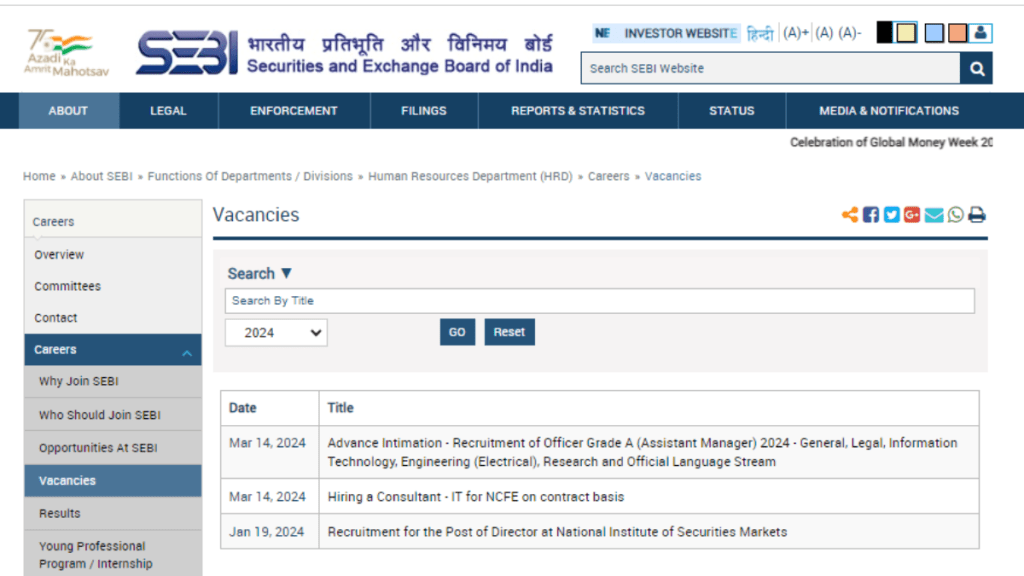The image size is (1024, 576).
Task: Open Hiring a Consultant - IT for NCFE
Action: coord(475,497)
